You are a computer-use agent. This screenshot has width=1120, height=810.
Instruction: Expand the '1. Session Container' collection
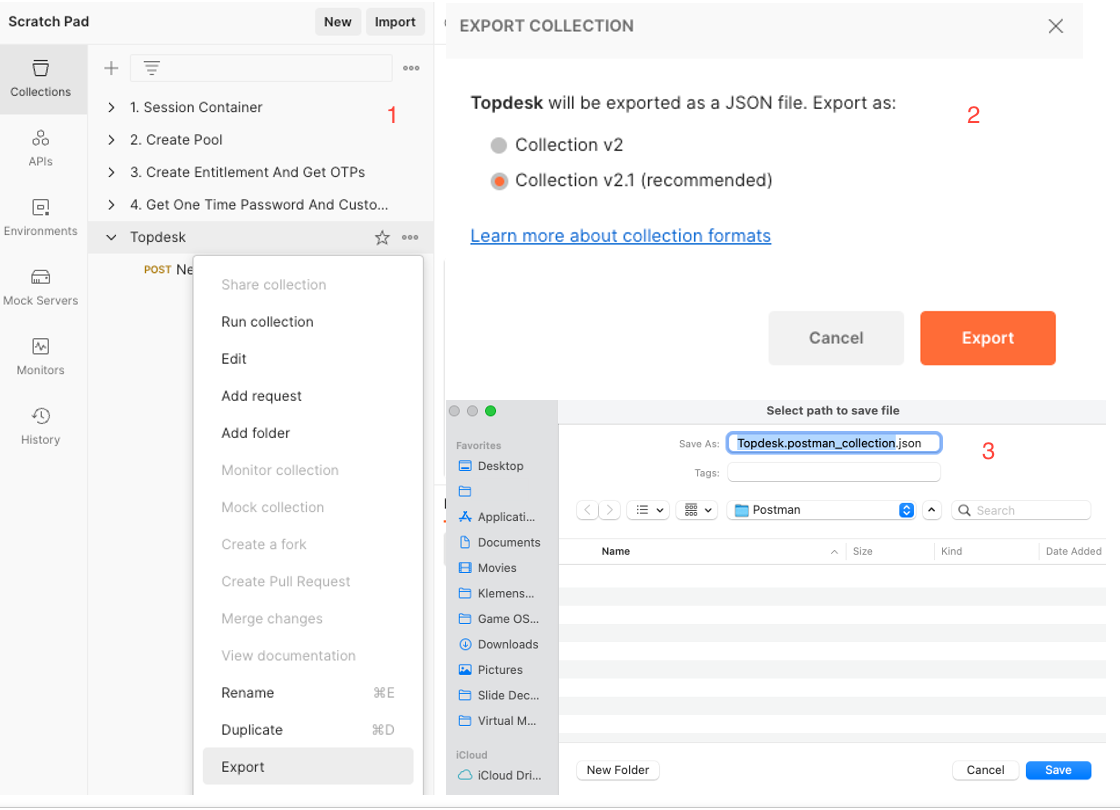[111, 107]
